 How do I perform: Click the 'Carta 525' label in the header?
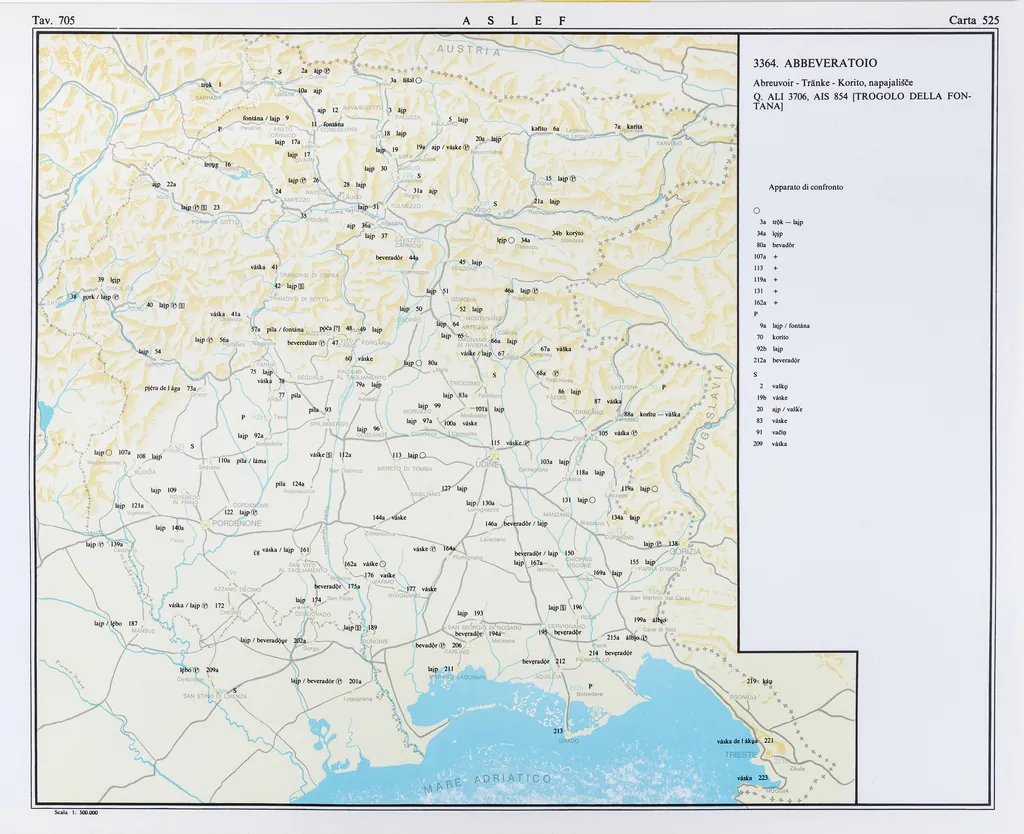click(974, 20)
